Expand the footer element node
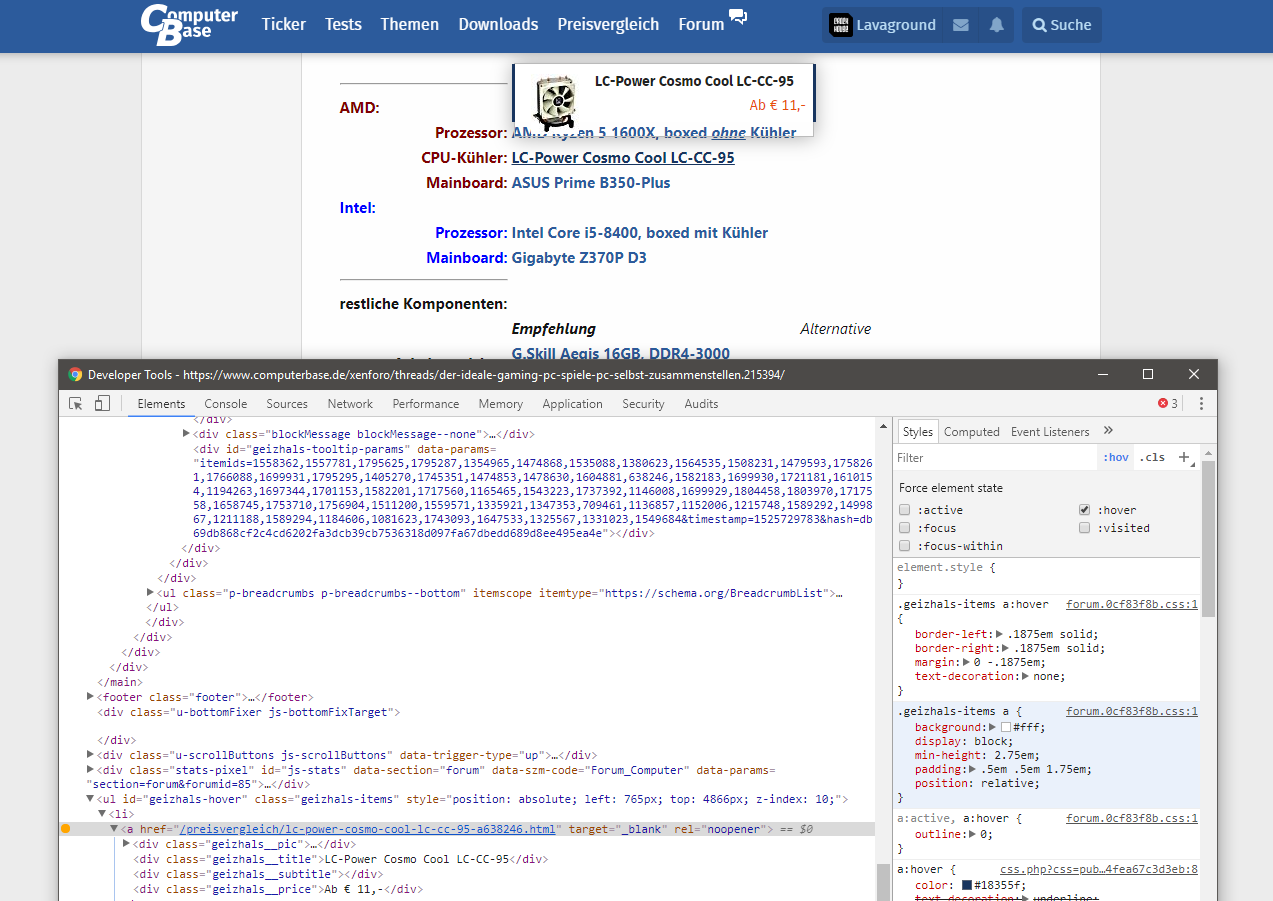Viewport: 1273px width, 901px height. coord(91,697)
